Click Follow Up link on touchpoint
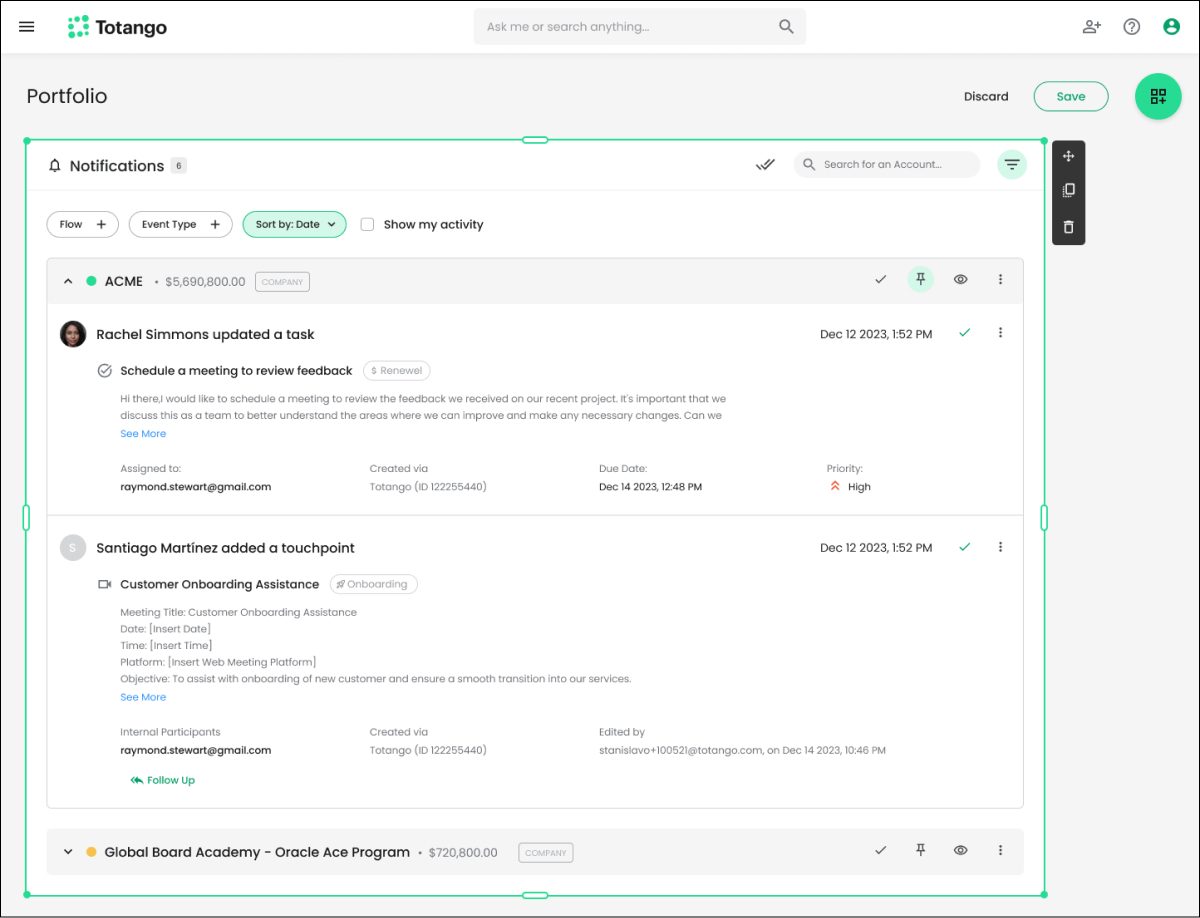 coord(162,780)
